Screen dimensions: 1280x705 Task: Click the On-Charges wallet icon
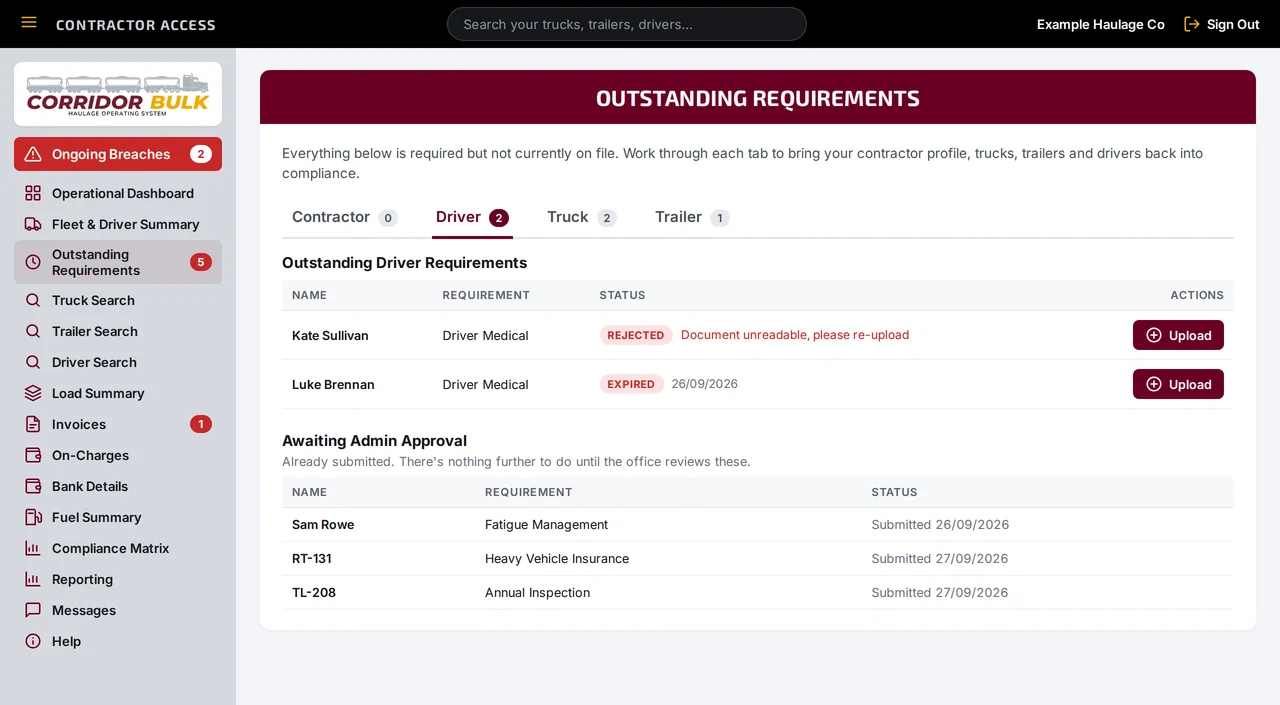pos(33,455)
